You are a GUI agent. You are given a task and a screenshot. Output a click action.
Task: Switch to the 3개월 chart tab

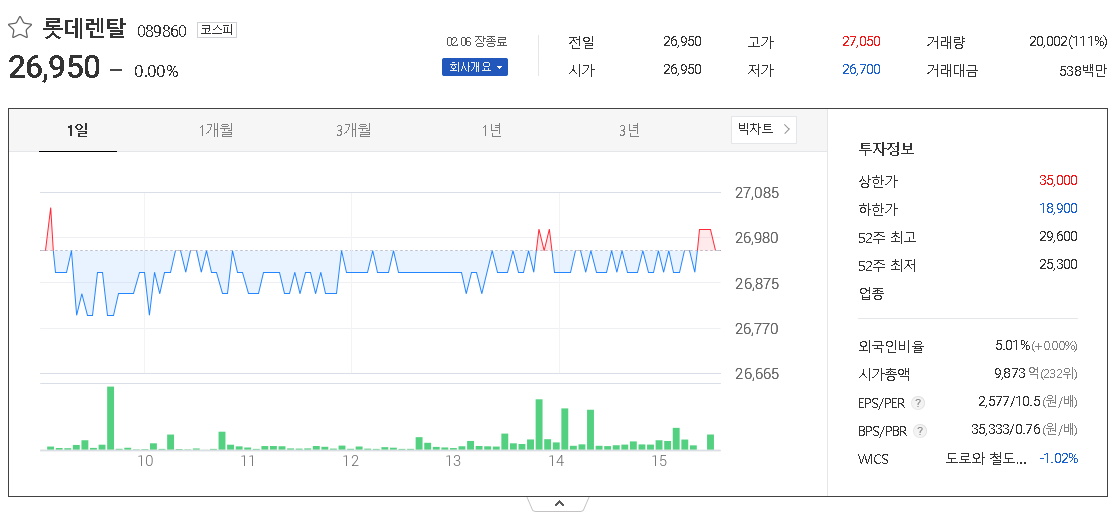pos(353,130)
